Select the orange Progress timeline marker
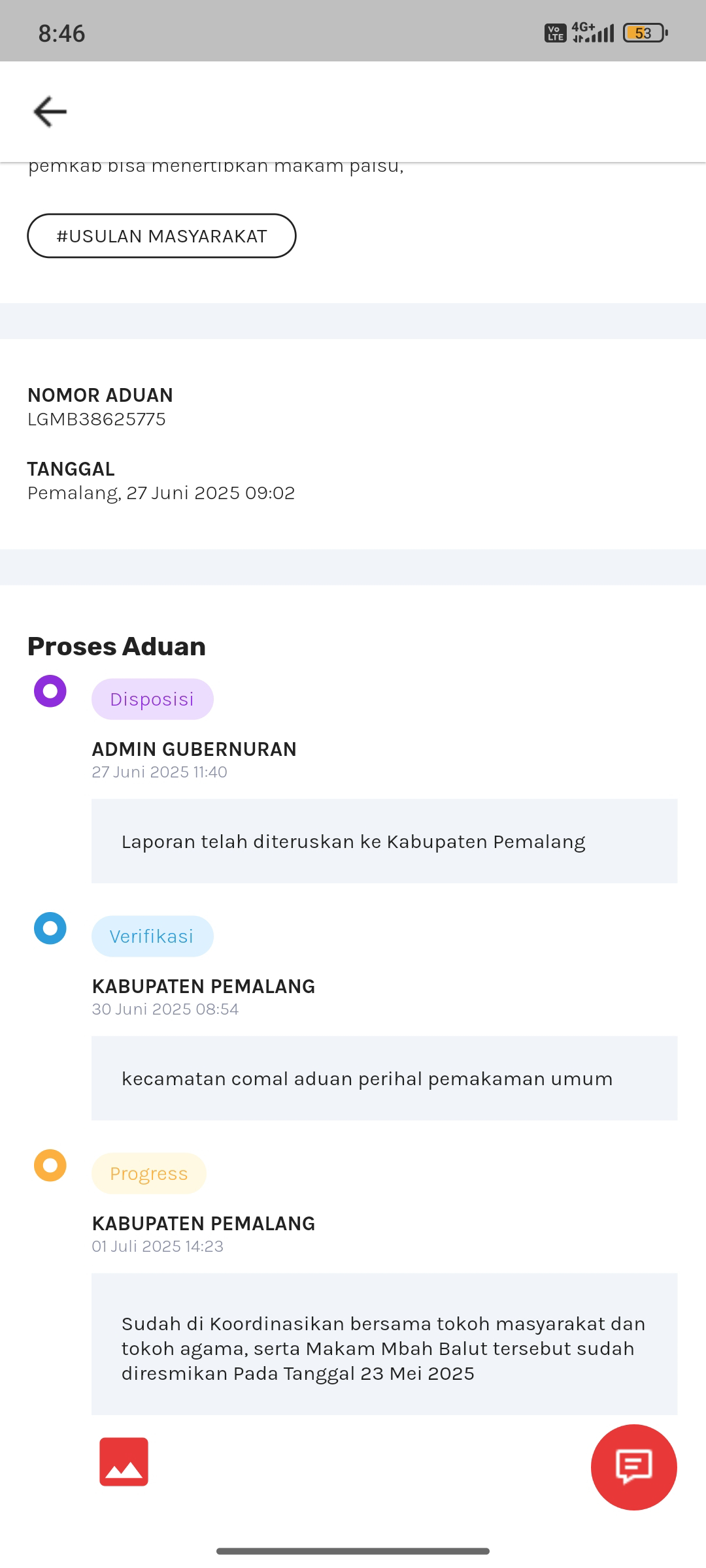706x1568 pixels. tap(50, 1166)
